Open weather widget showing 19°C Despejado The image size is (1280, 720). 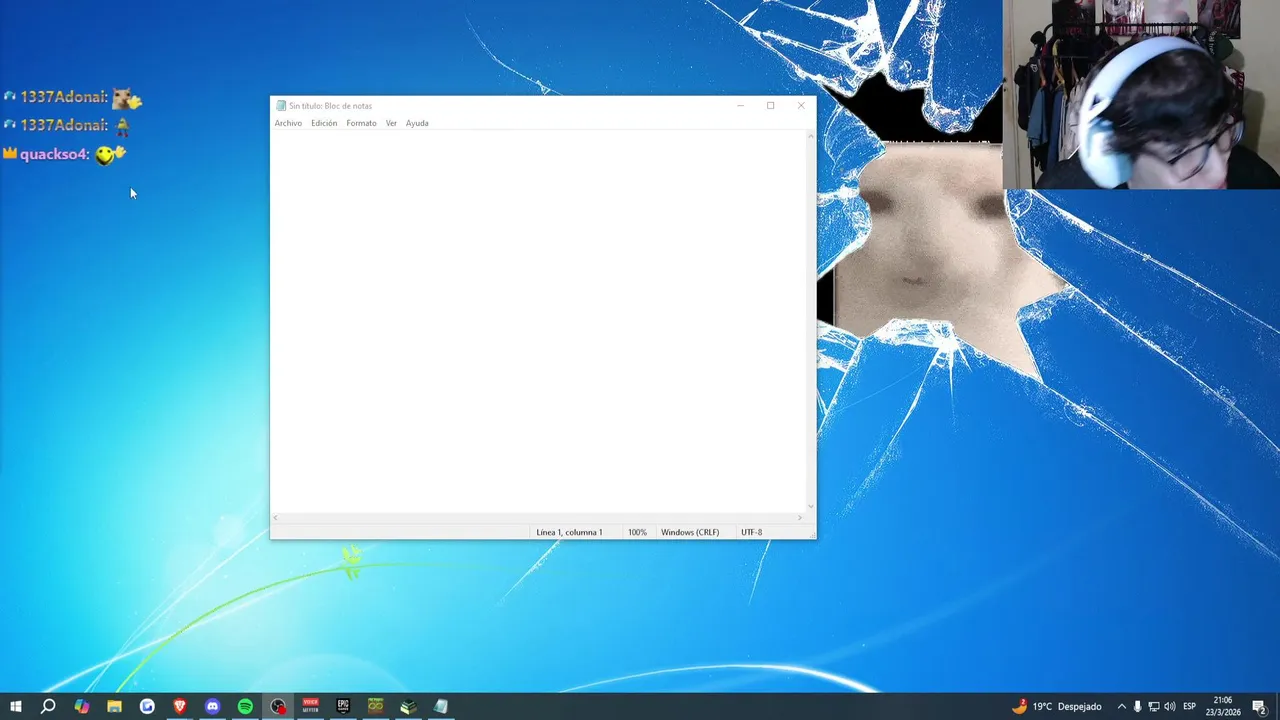pyautogui.click(x=1056, y=706)
